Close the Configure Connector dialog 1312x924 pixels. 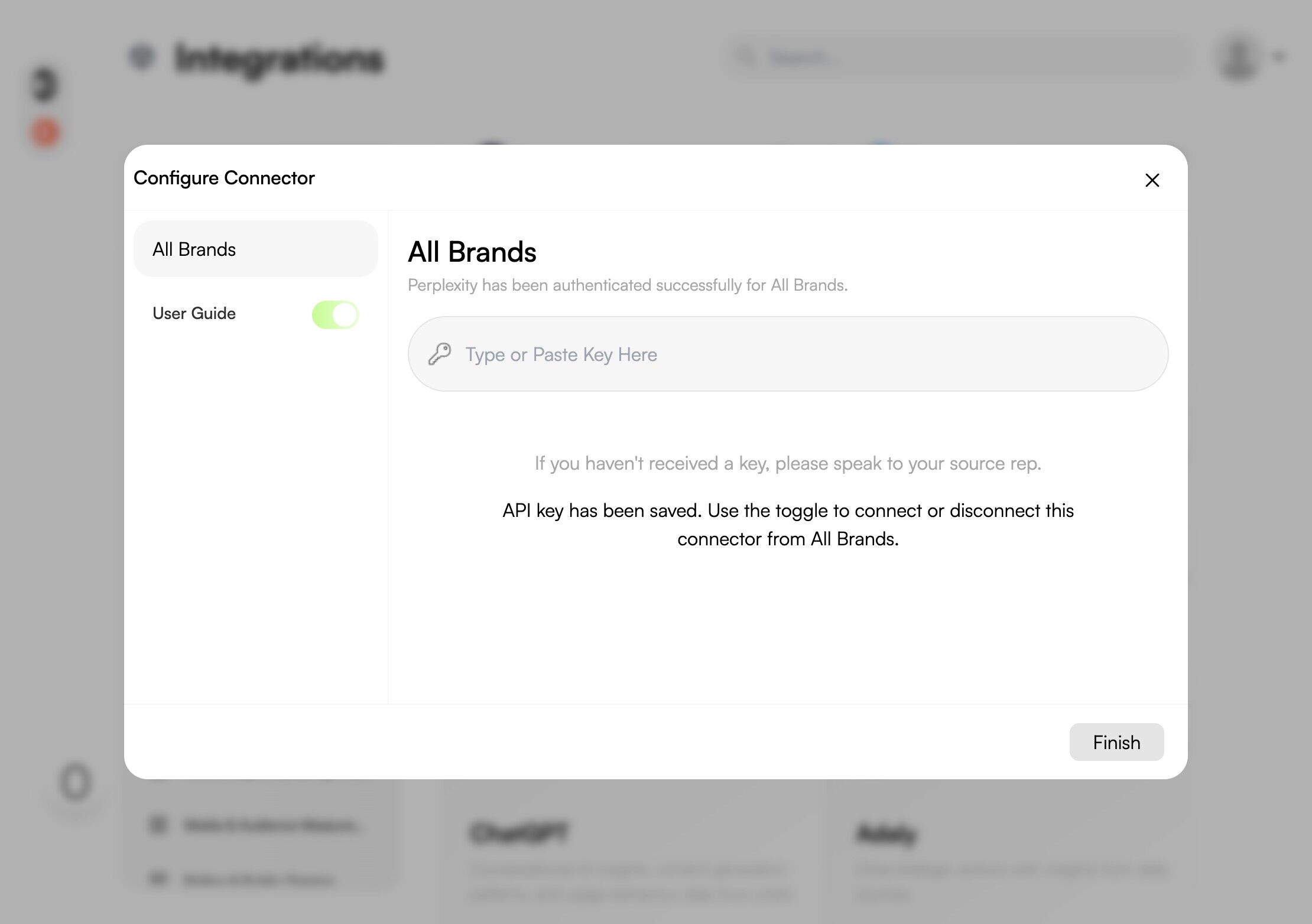(x=1152, y=180)
